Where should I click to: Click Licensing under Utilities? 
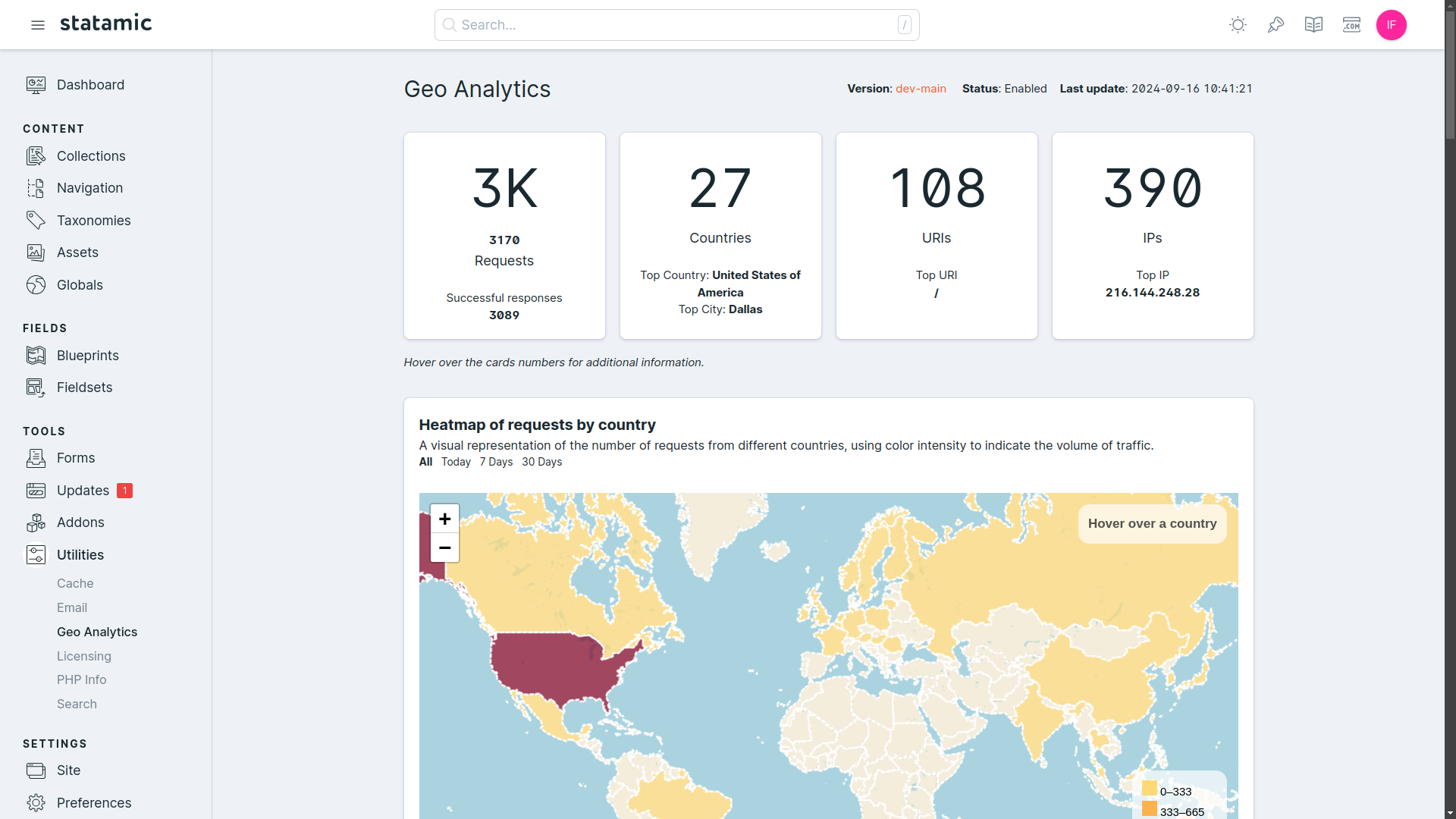84,656
